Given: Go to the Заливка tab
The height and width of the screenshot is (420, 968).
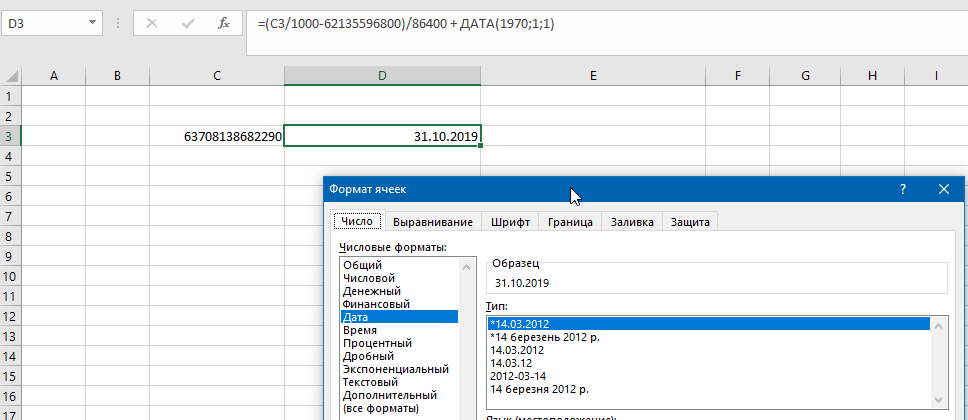Looking at the screenshot, I should 631,222.
